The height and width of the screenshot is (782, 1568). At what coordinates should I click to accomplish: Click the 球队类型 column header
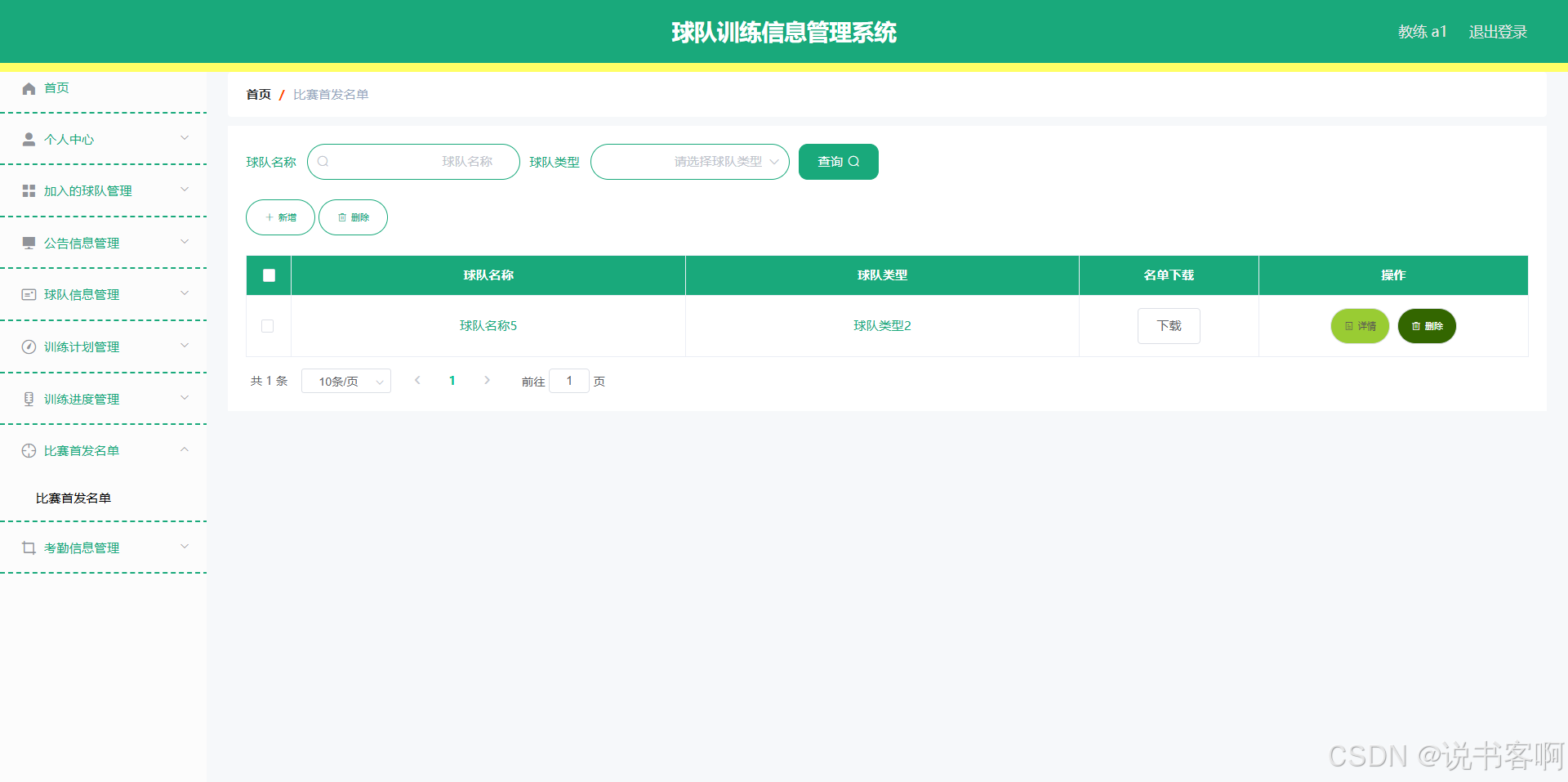tap(882, 275)
